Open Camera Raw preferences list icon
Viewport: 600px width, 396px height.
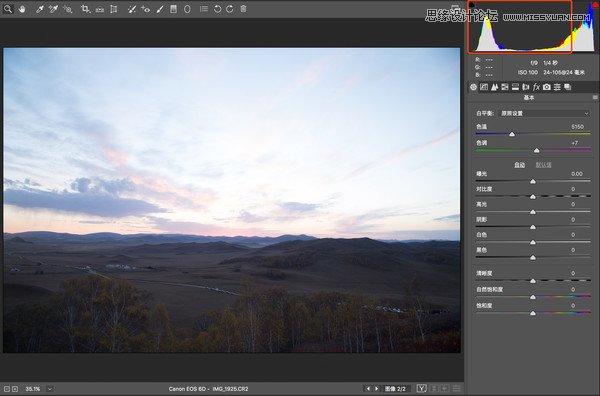204,9
